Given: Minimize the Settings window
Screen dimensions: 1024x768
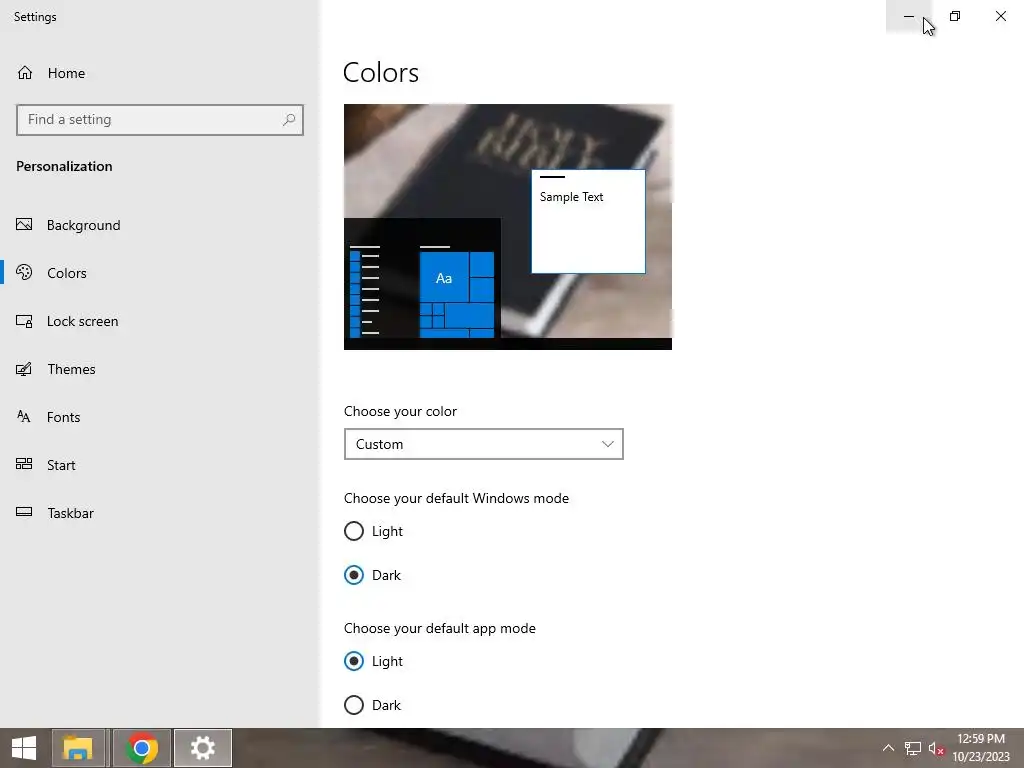Looking at the screenshot, I should click(908, 16).
